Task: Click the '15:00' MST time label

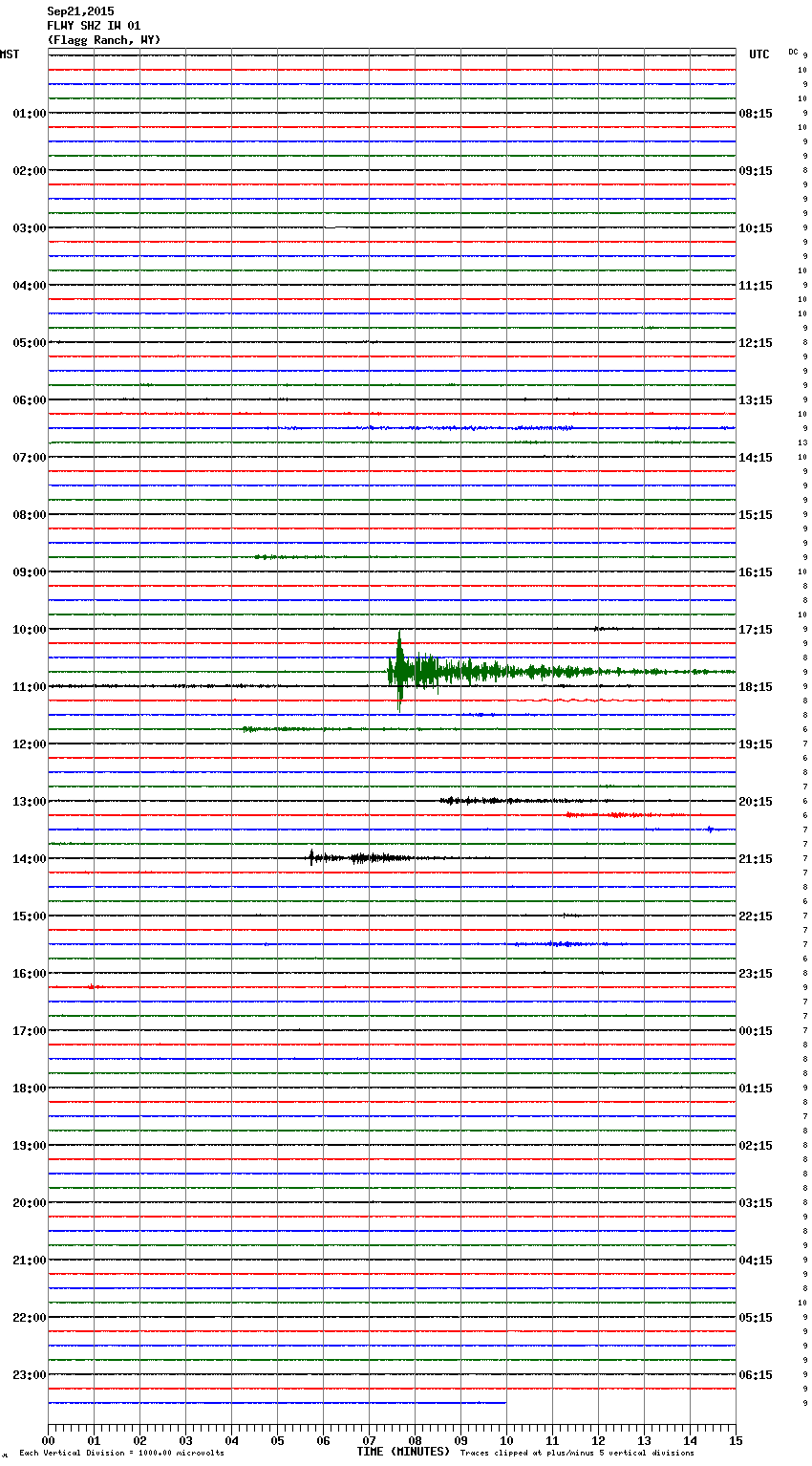Action: [30, 916]
